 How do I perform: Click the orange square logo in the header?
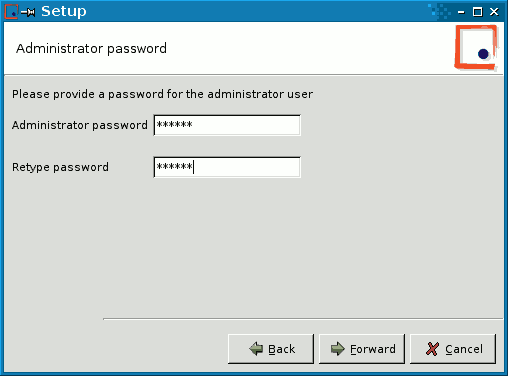[476, 47]
